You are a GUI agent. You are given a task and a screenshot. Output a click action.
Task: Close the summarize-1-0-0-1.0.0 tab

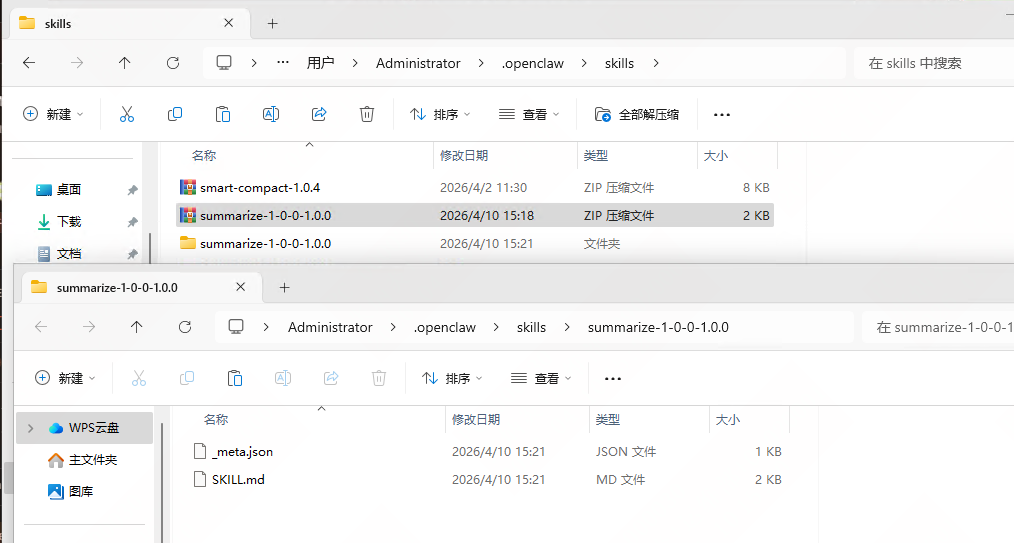coord(241,287)
